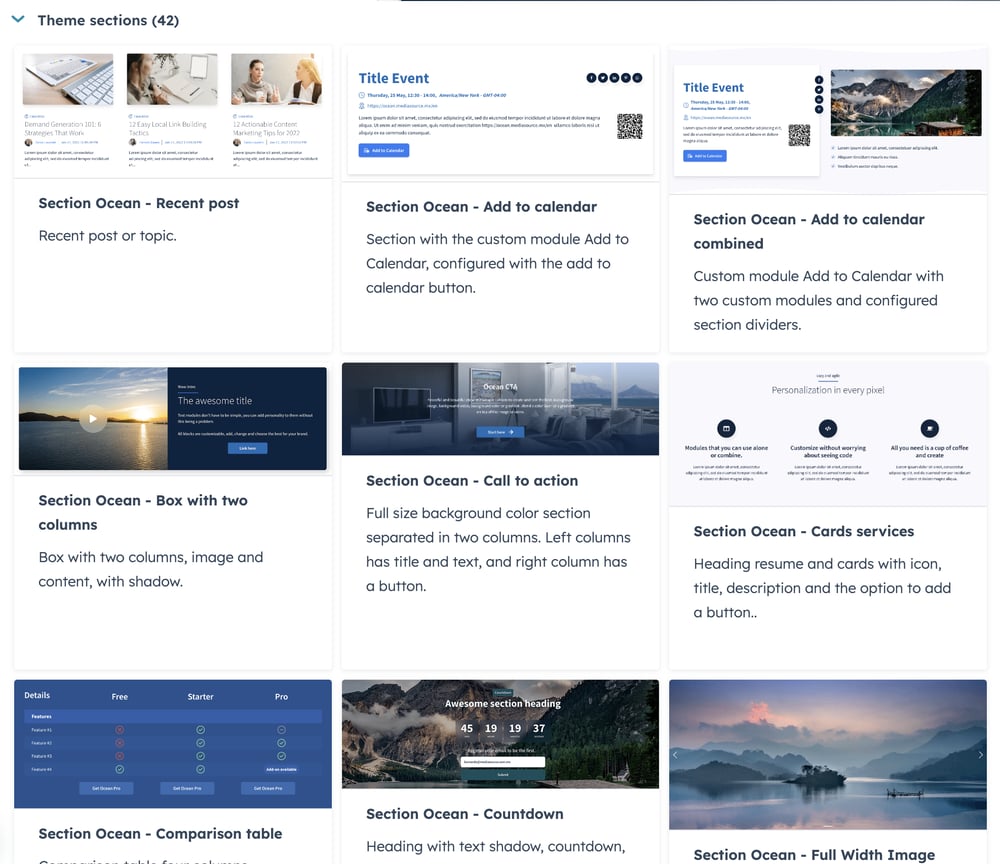Click the "Ocean CTA" heading in the preview
This screenshot has width=1000, height=864.
click(500, 386)
